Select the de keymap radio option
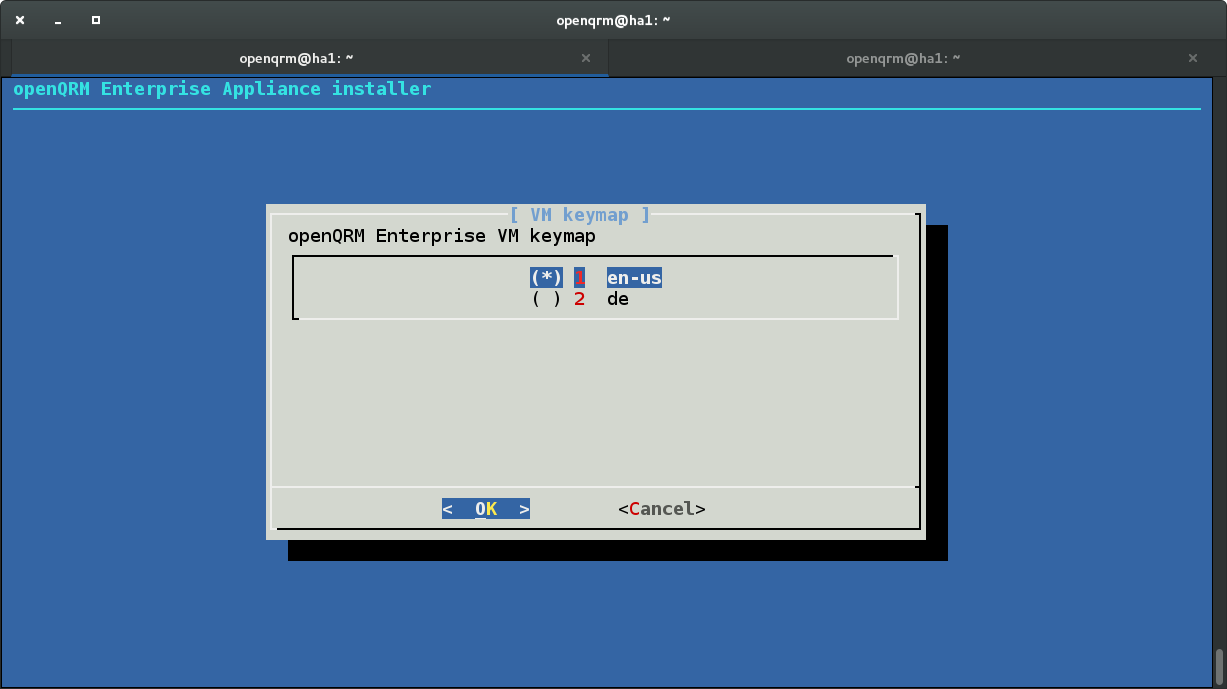The image size is (1227, 689). (x=546, y=299)
